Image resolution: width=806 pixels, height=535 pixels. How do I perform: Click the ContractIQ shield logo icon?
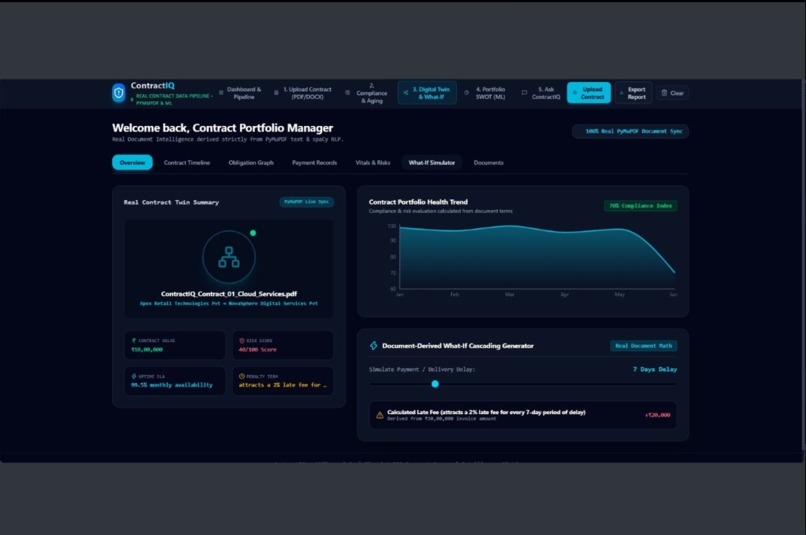(x=119, y=93)
